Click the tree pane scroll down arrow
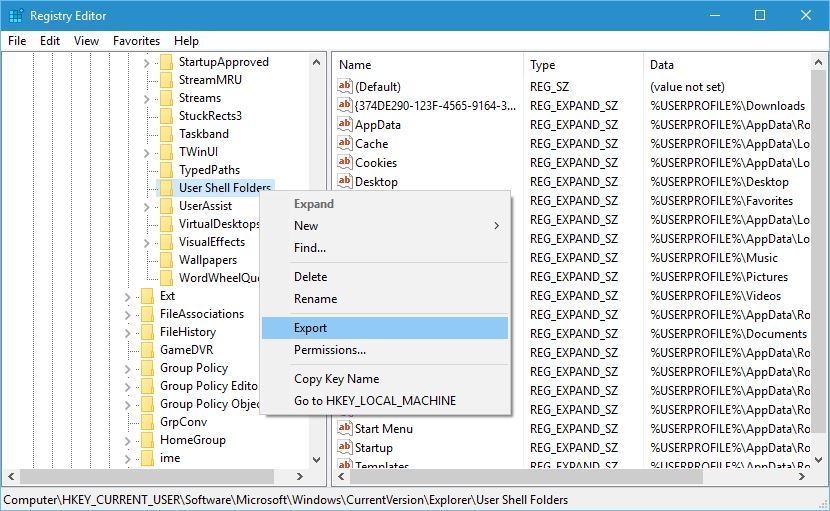This screenshot has height=511, width=830. (x=317, y=460)
